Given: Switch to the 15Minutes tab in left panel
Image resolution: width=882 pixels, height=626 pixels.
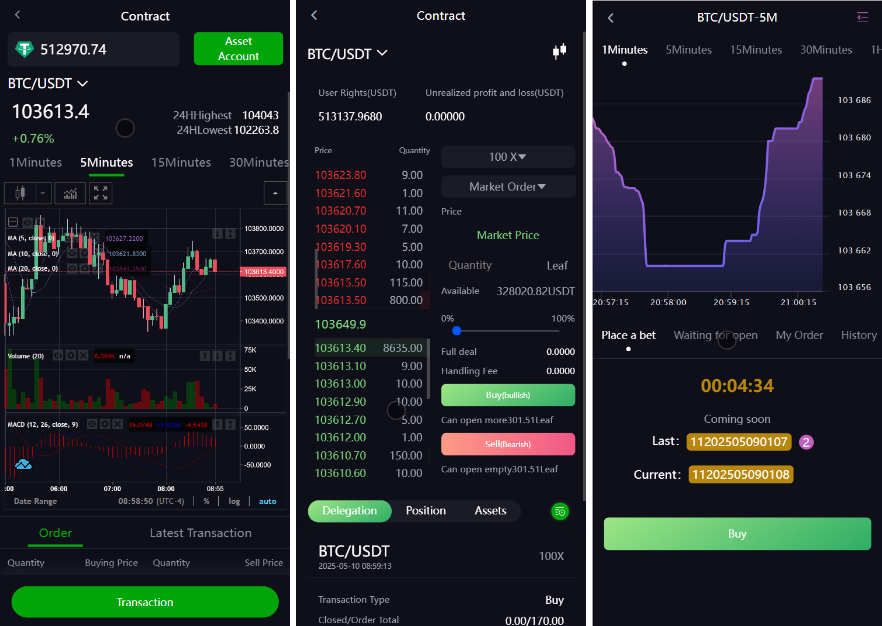Looking at the screenshot, I should (x=181, y=162).
